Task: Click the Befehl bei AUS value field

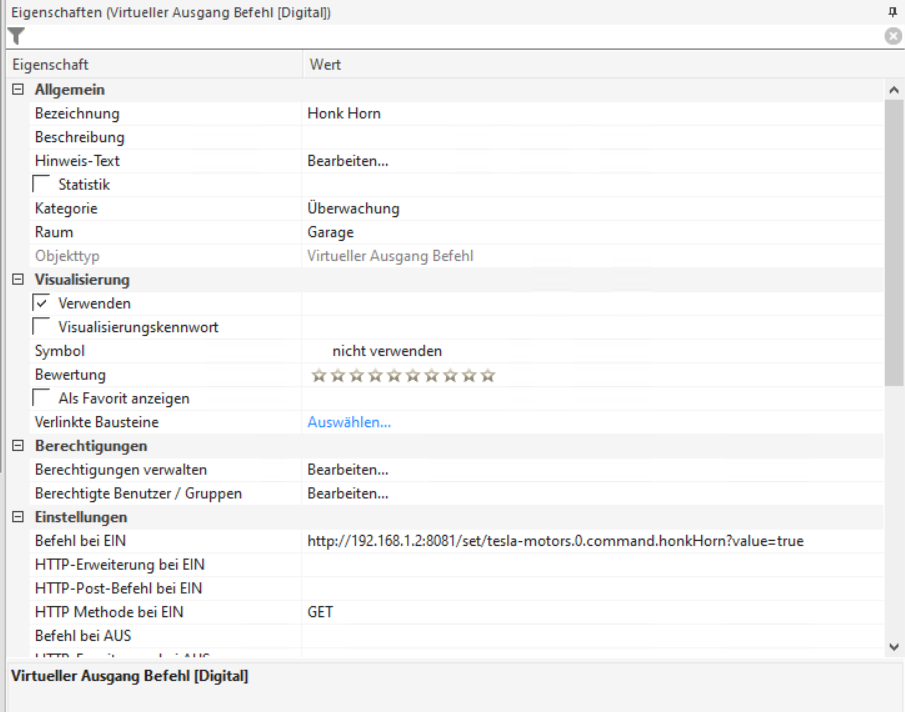Action: click(593, 635)
